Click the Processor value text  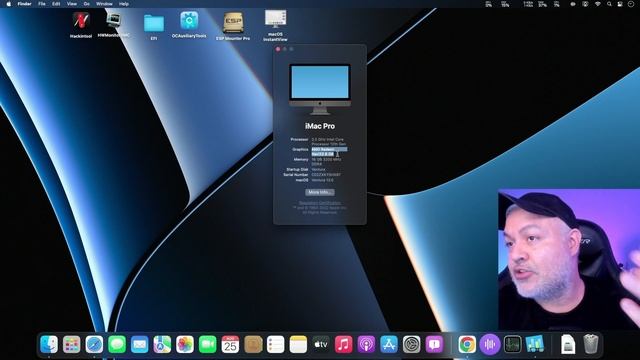[329, 142]
